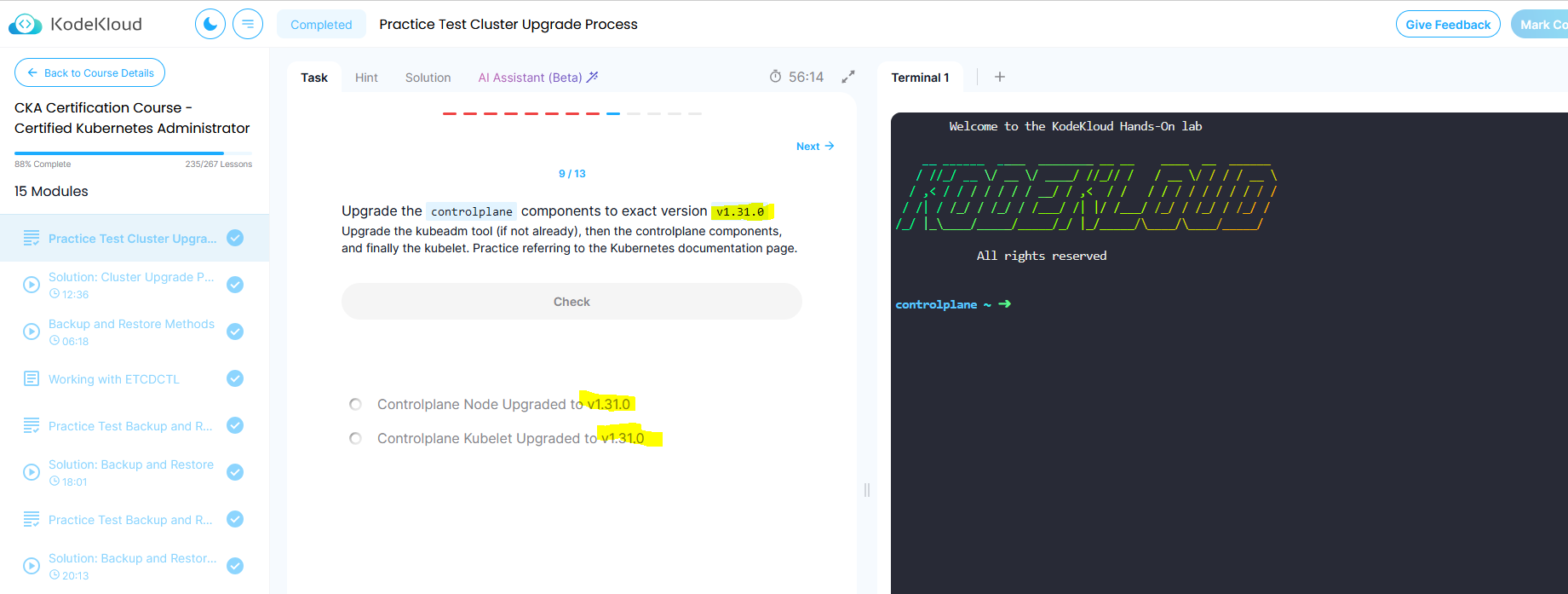Click the Check button

tap(571, 302)
